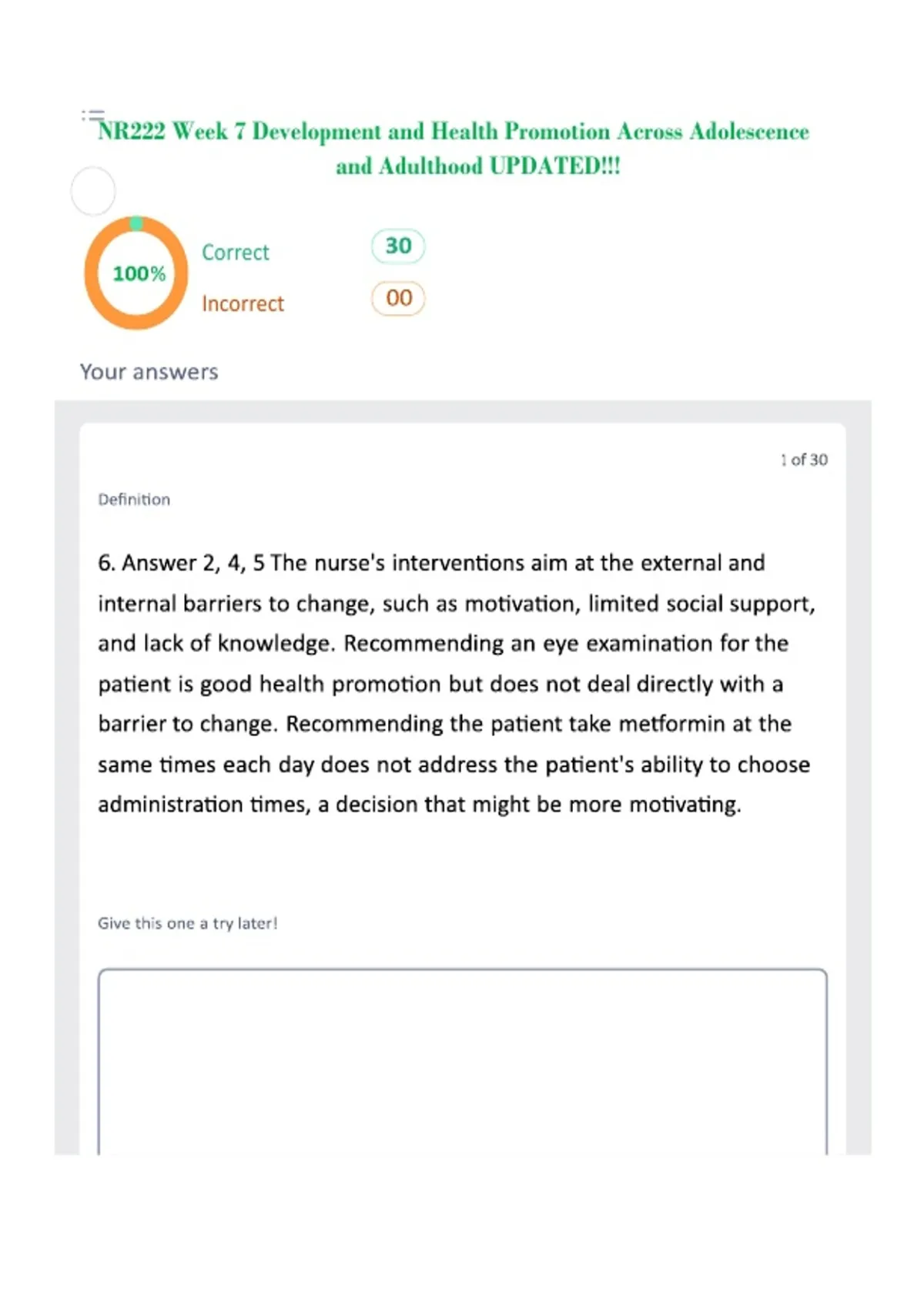Click the Give this one a try later! text
This screenshot has height=1309, width=924.
tap(187, 923)
